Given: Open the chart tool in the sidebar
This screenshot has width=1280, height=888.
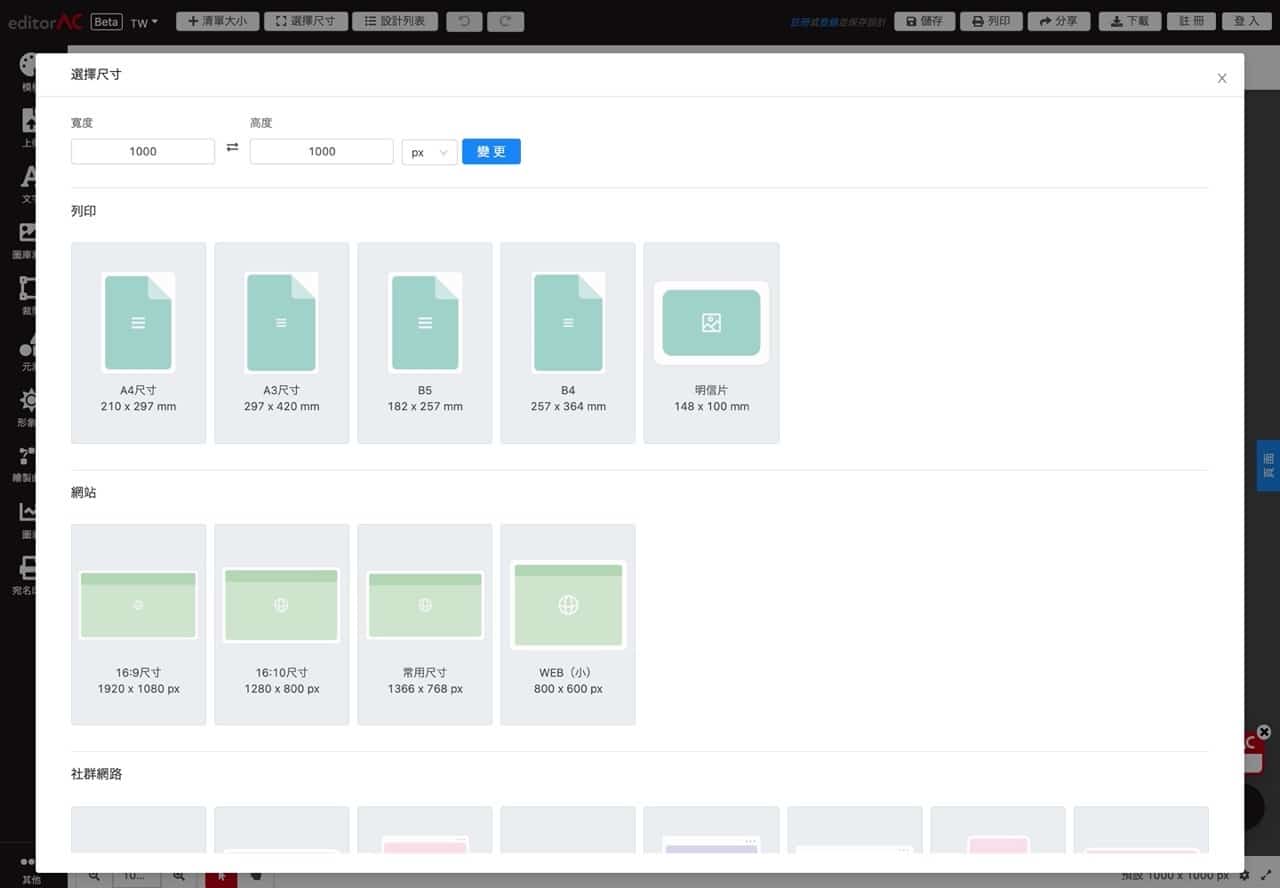Looking at the screenshot, I should point(30,519).
